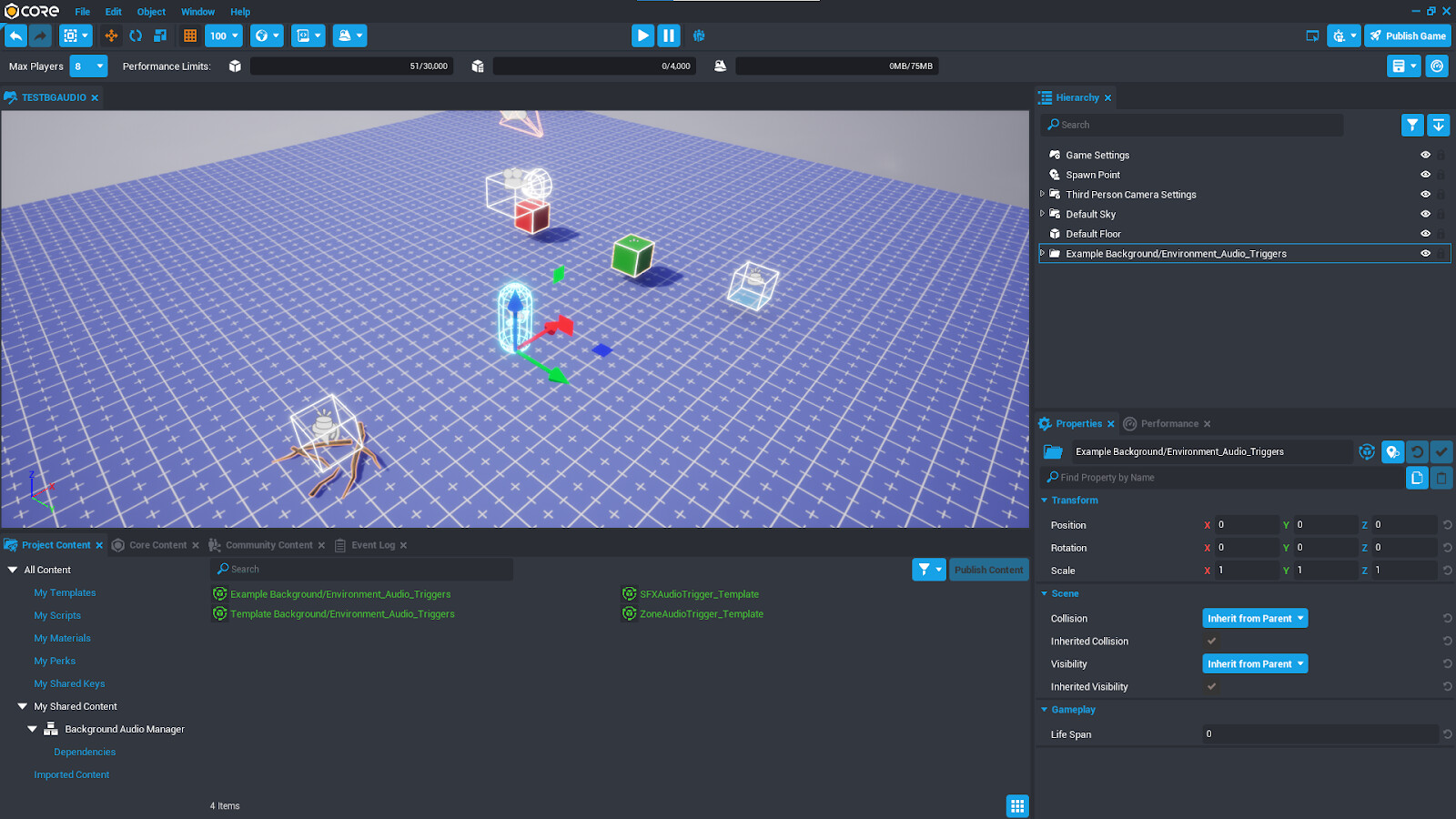Image resolution: width=1456 pixels, height=819 pixels.
Task: Hide the Spawn Point in the Hierarchy
Action: tap(1425, 174)
